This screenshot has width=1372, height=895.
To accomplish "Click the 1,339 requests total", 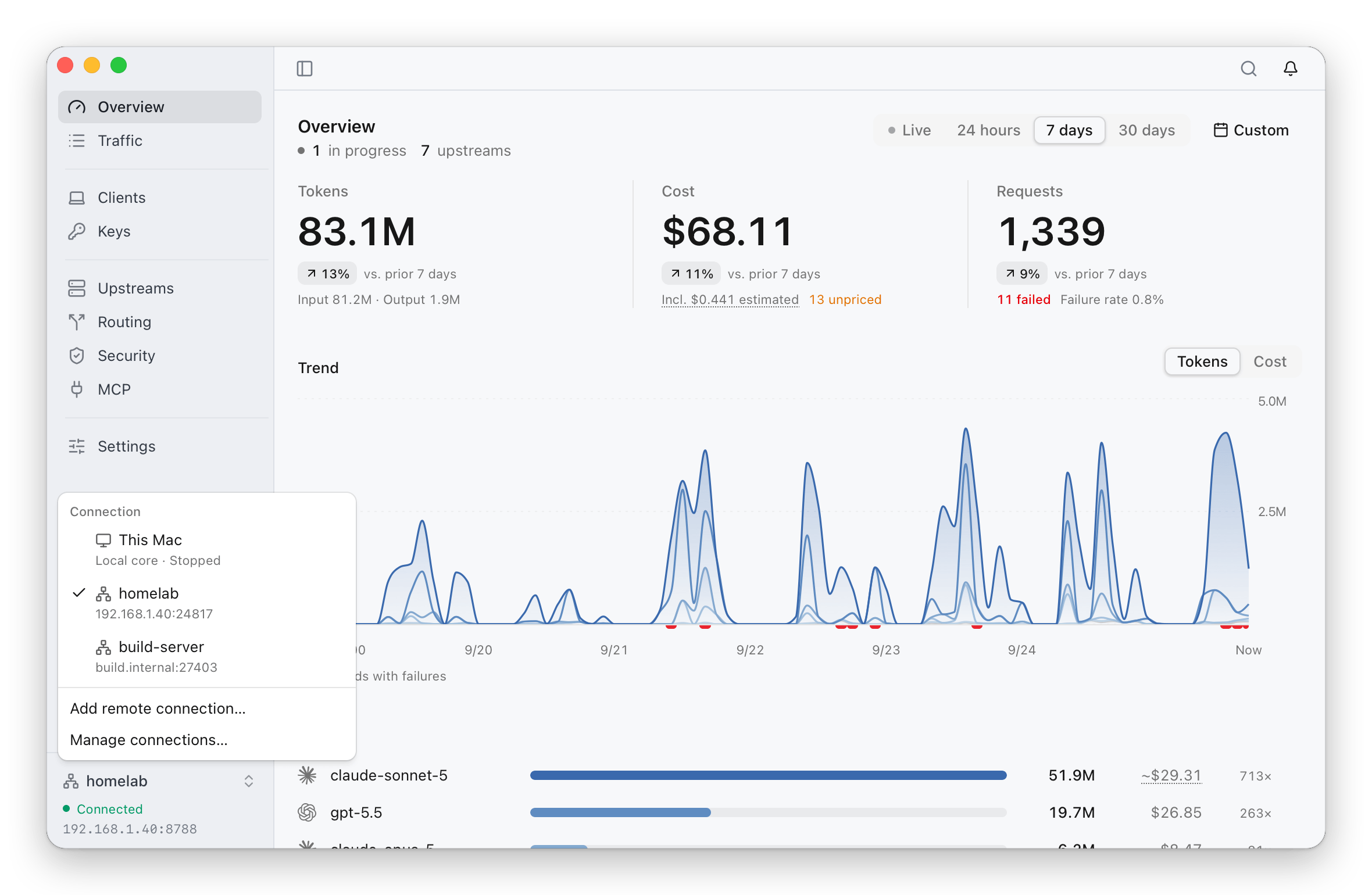I will point(1051,231).
